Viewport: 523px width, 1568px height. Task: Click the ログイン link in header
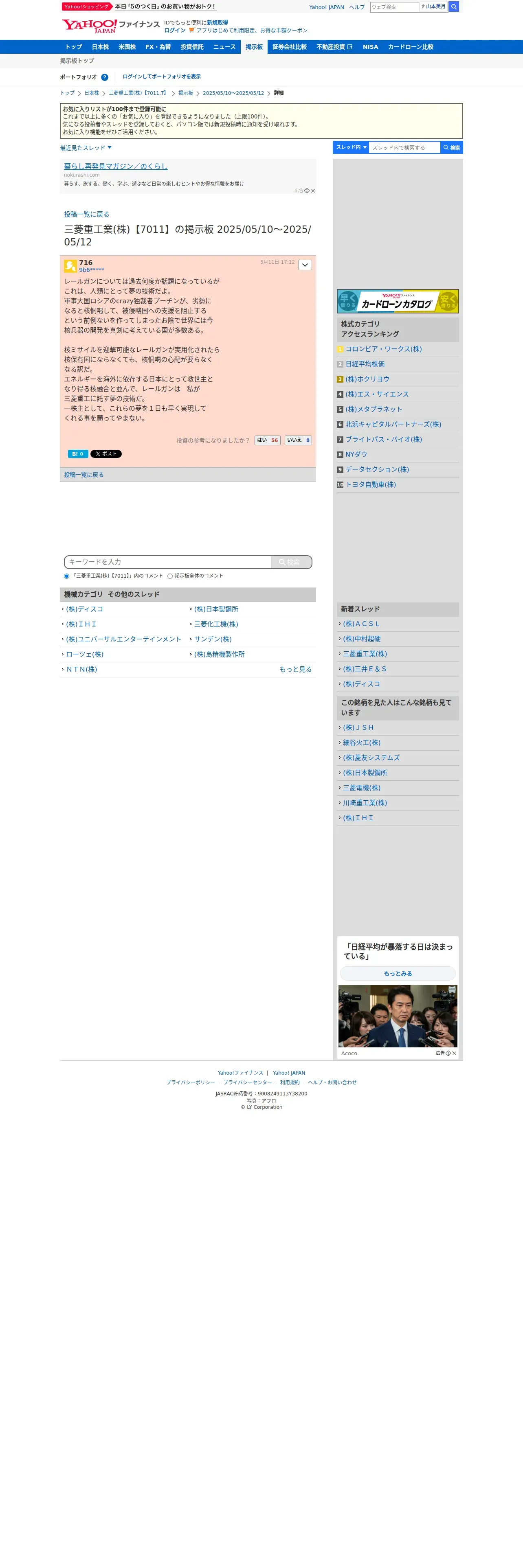[x=175, y=31]
